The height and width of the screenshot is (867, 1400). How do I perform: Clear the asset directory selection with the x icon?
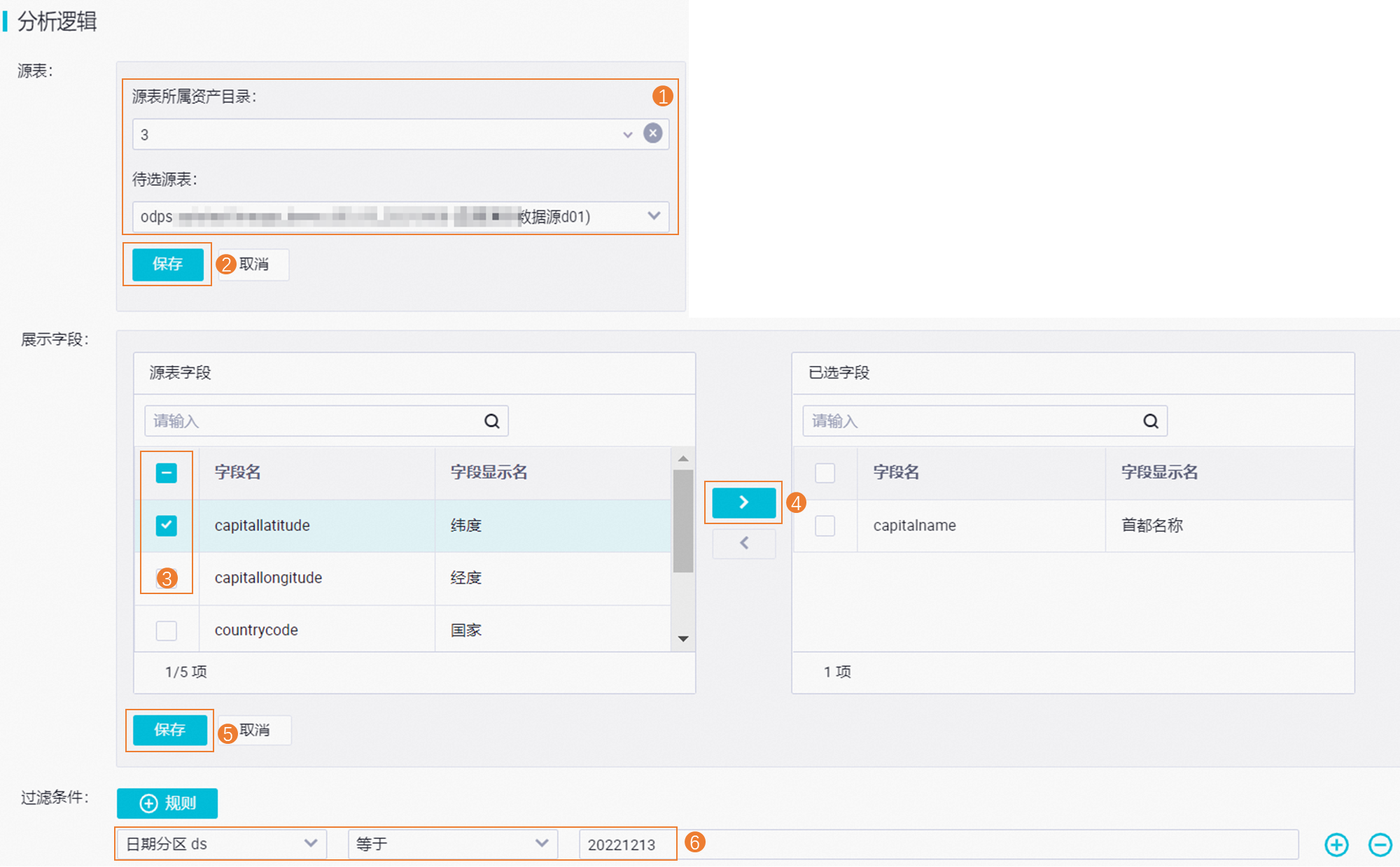click(652, 133)
